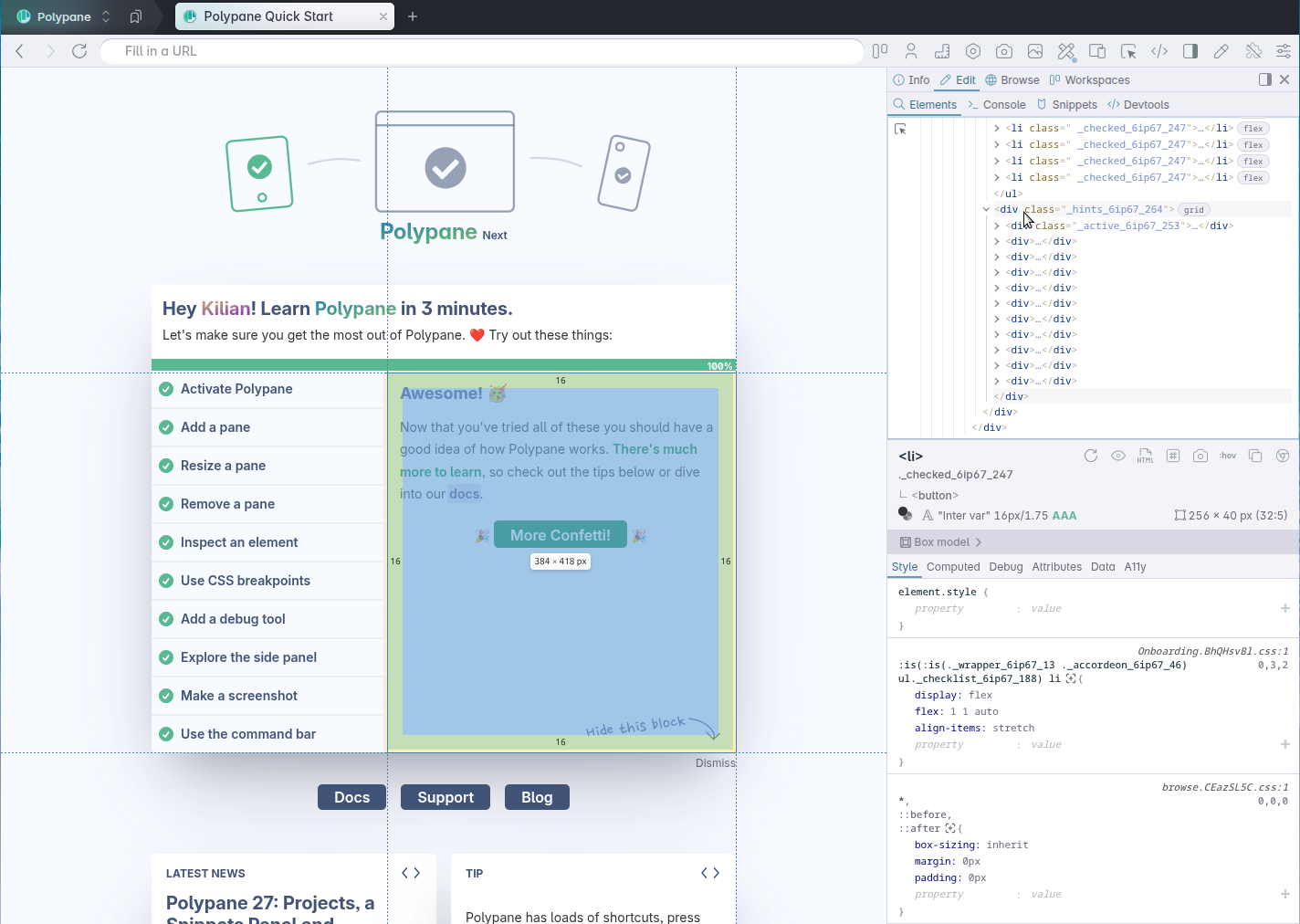
Task: Click the More Confetti! button
Action: (560, 535)
